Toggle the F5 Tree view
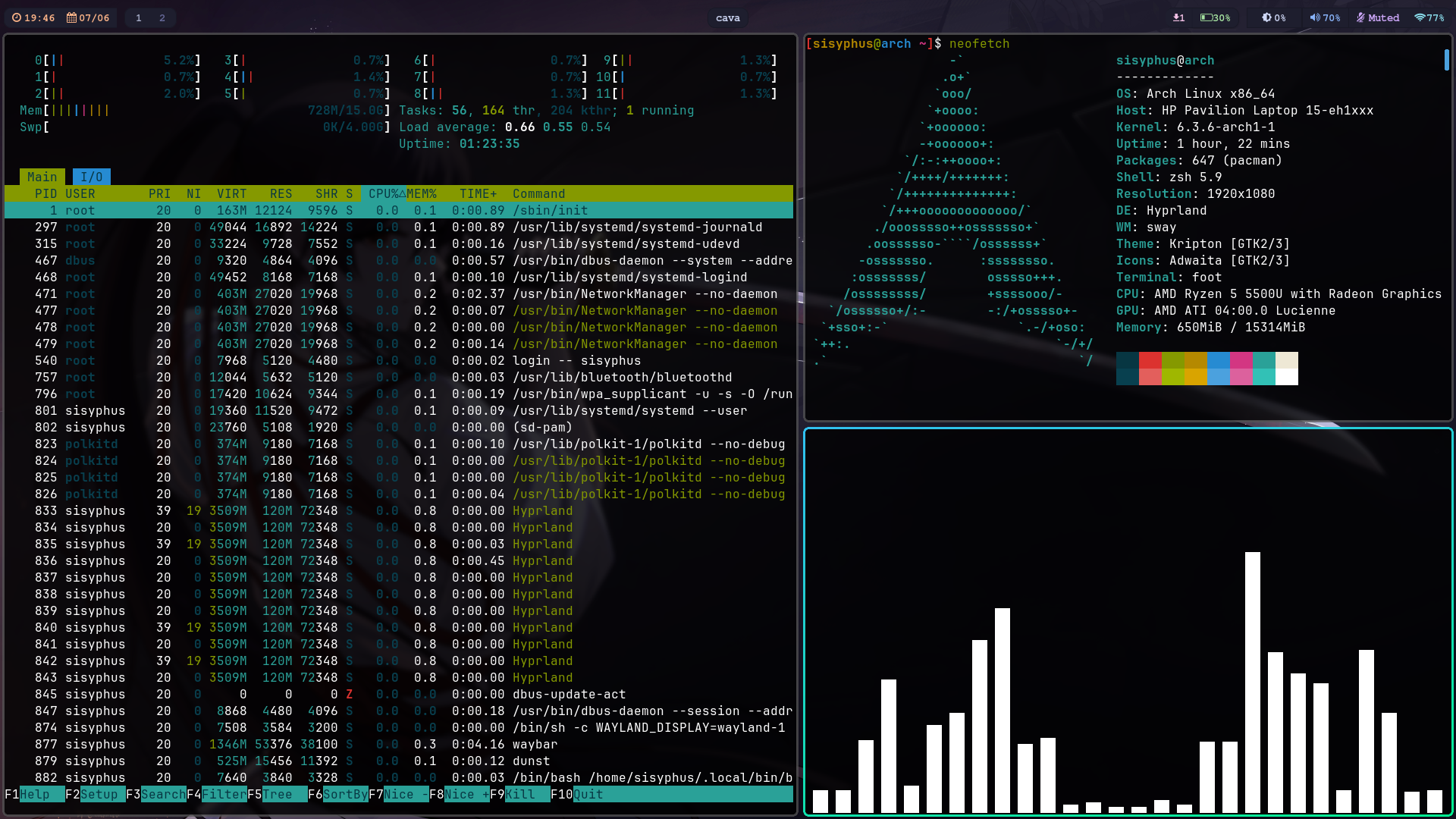Screen dimensions: 1456x819 click(x=278, y=794)
